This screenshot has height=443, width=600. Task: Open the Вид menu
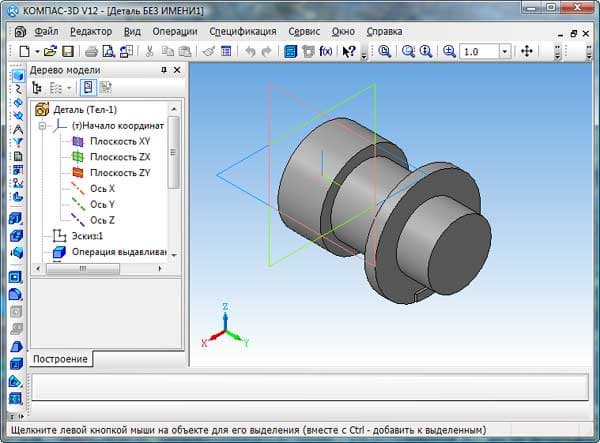(132, 31)
